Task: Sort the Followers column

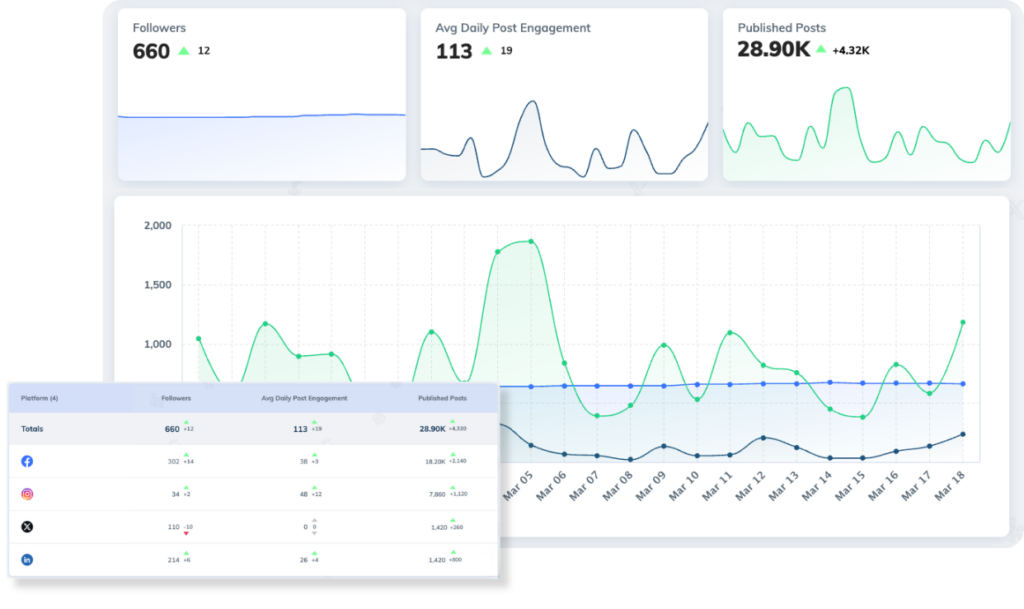Action: coord(176,398)
